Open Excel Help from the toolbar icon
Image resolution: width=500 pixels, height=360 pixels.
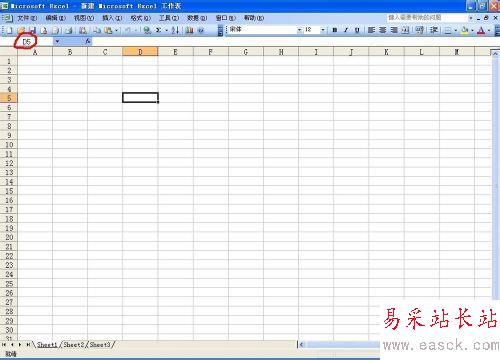(201, 30)
